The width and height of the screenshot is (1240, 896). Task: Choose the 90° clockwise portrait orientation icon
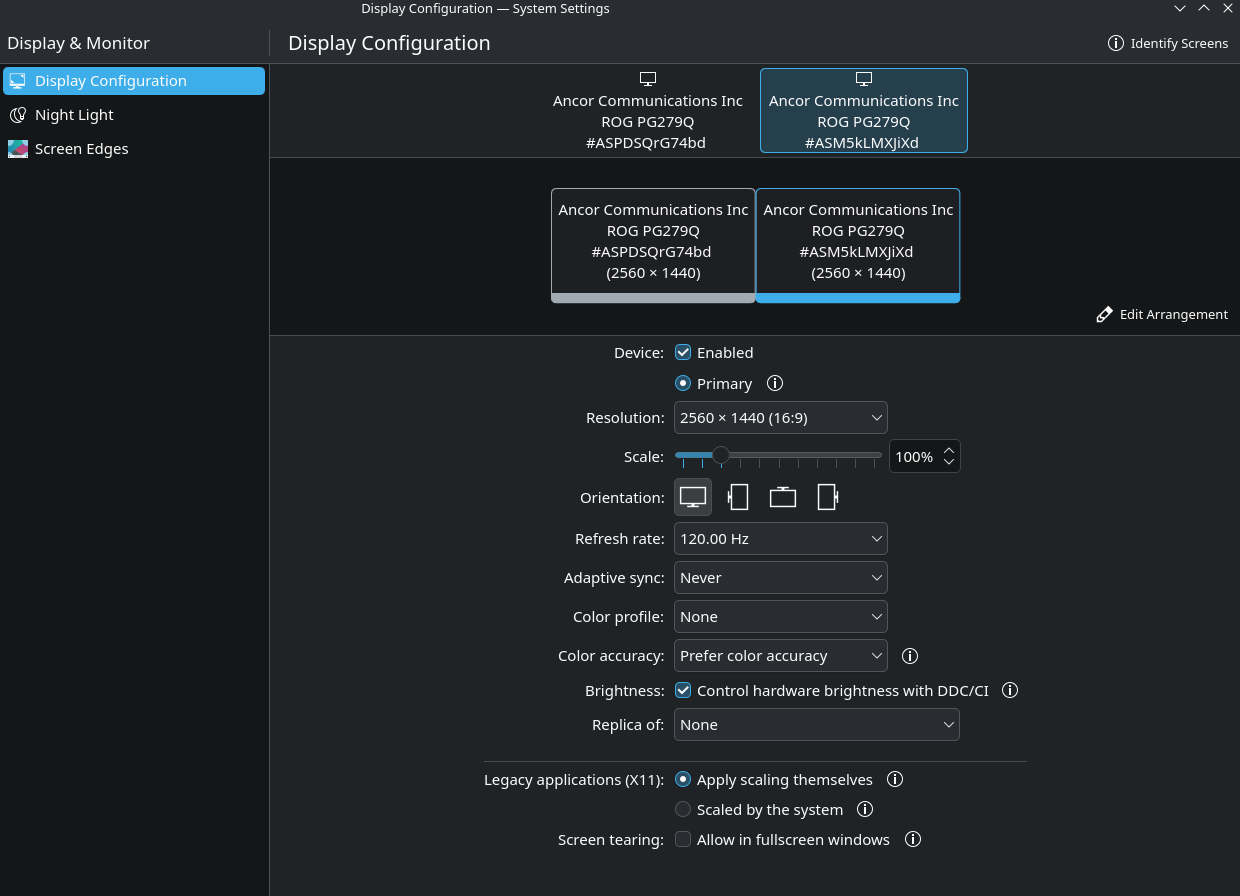827,497
